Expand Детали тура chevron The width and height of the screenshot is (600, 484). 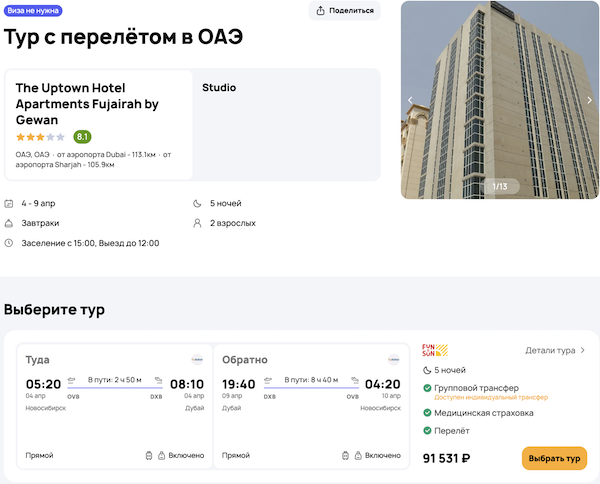[x=583, y=351]
